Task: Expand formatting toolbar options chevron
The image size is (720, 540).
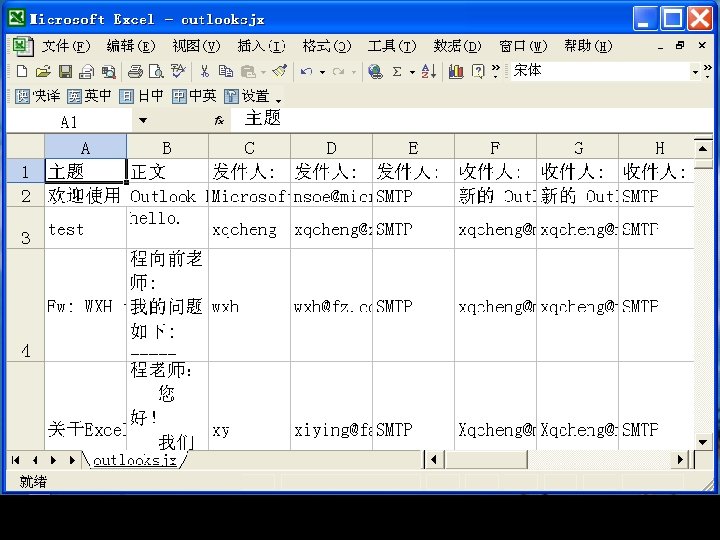Action: [708, 71]
